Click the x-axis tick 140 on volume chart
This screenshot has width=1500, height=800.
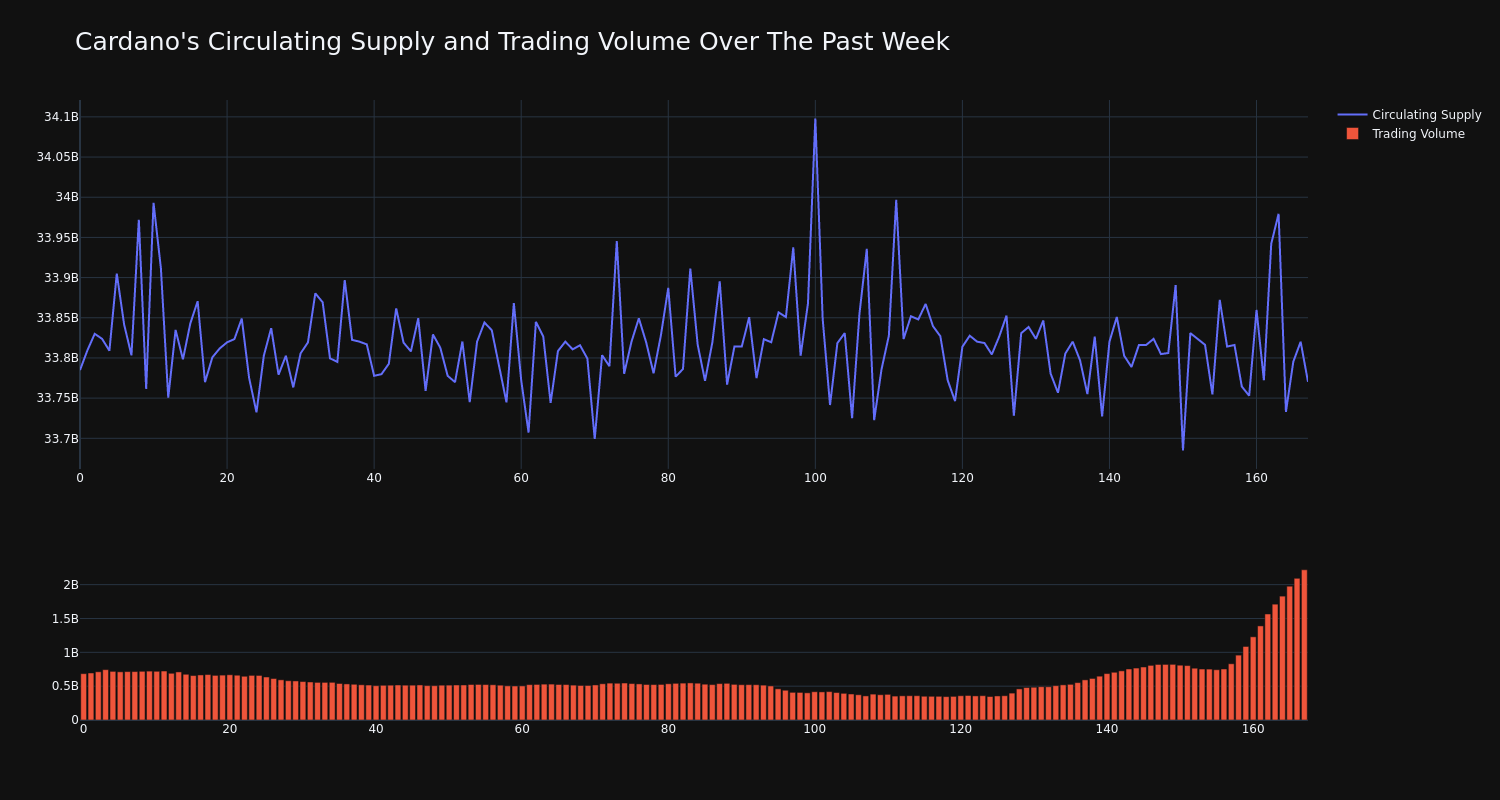[1107, 730]
